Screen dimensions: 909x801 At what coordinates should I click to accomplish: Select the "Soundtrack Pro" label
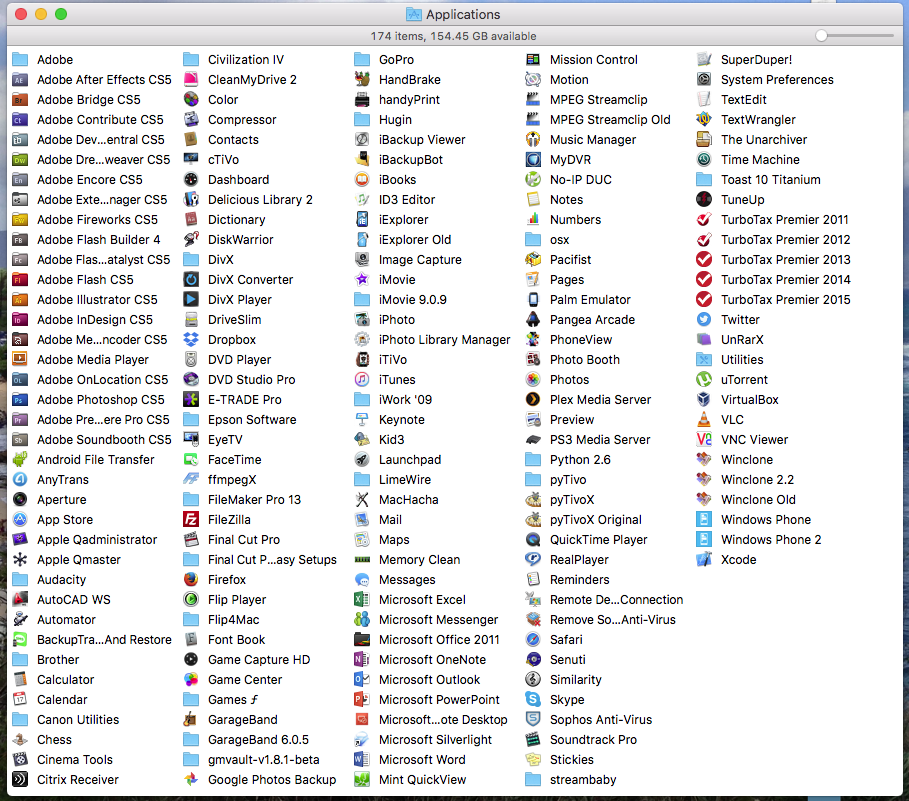tap(593, 740)
